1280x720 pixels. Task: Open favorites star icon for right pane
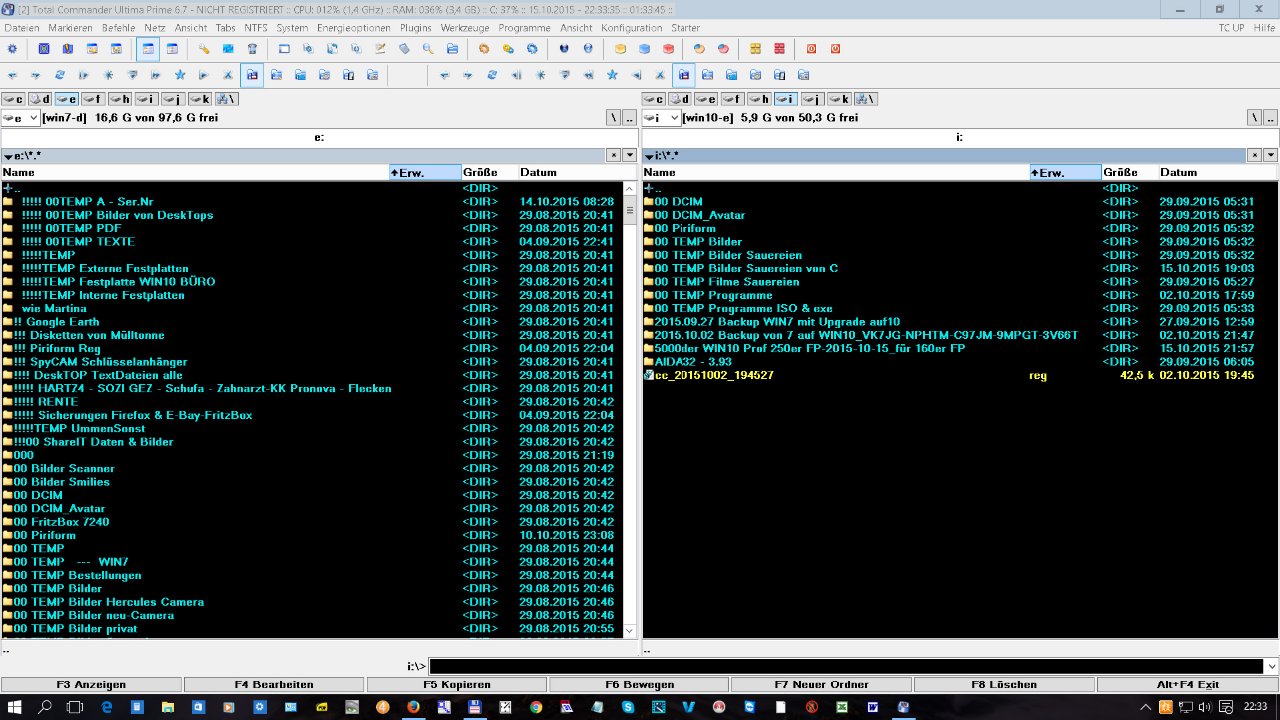pos(612,75)
